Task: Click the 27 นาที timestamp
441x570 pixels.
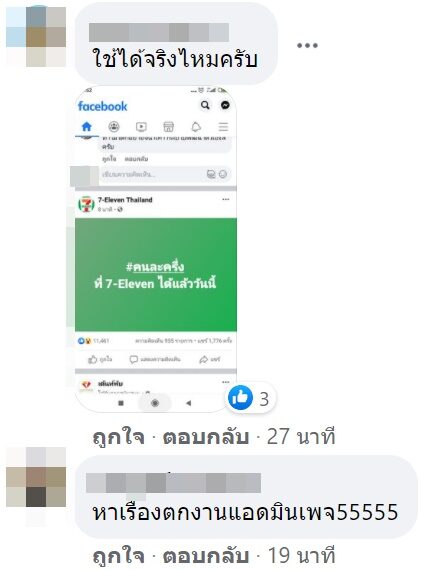Action: click(301, 437)
